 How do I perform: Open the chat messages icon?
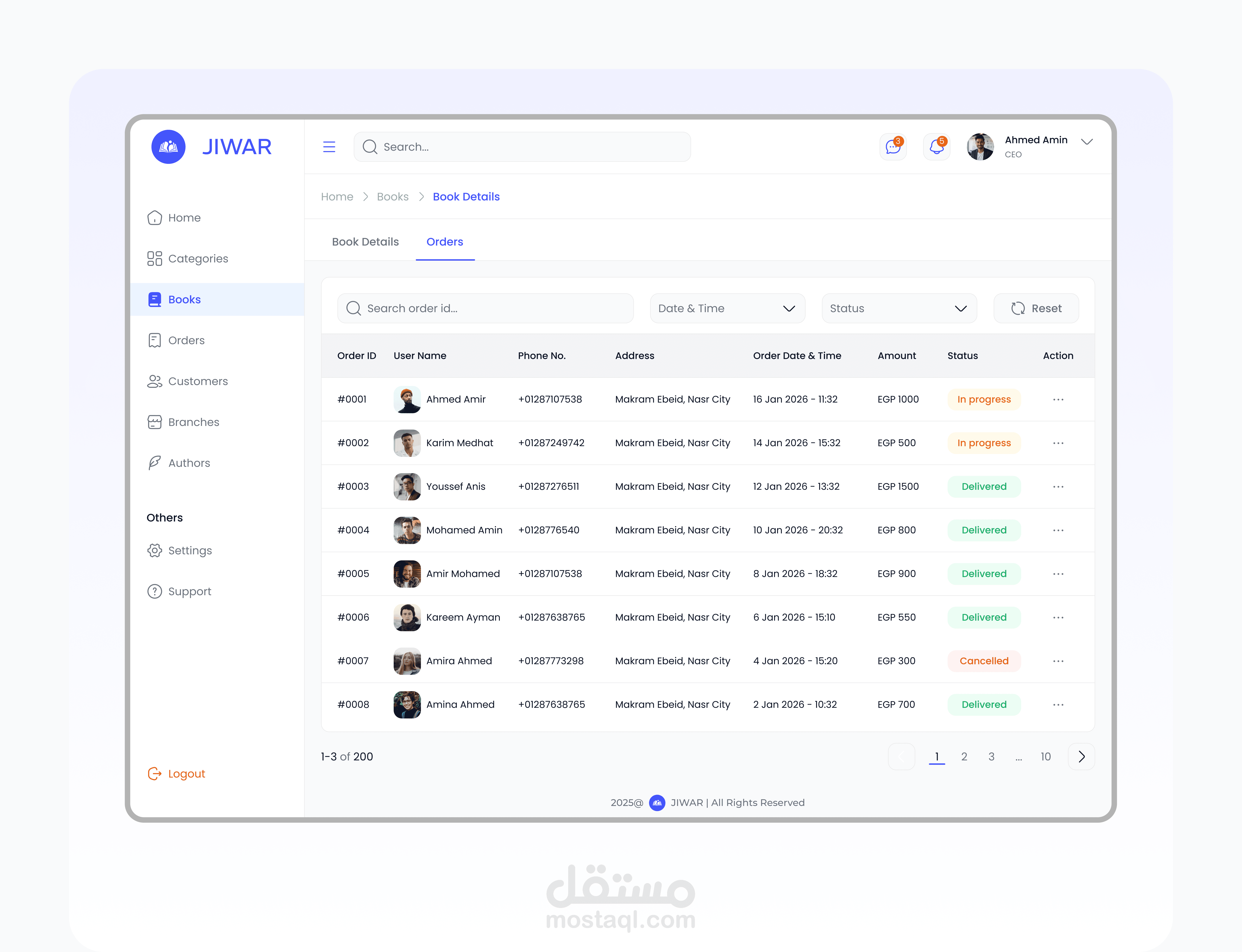(x=893, y=147)
